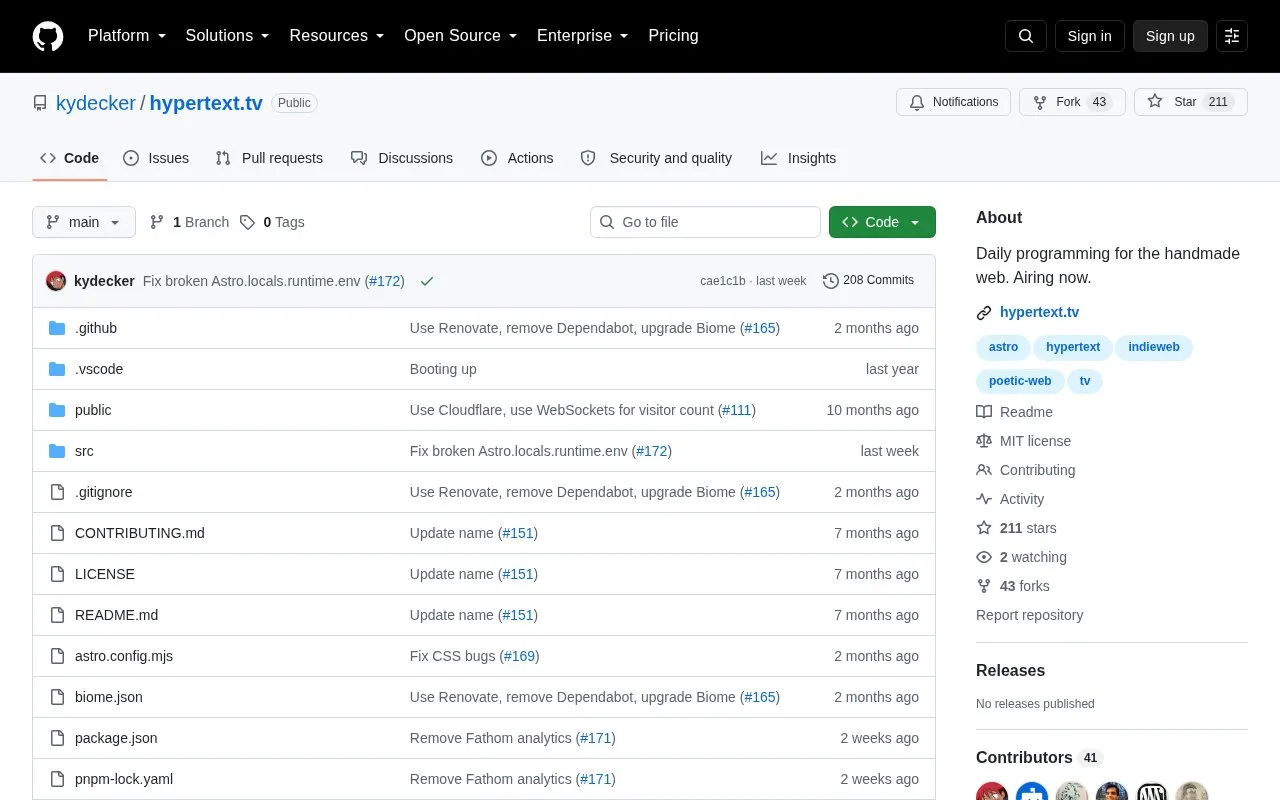This screenshot has width=1280, height=800.
Task: Expand the Open Source menu
Action: tap(461, 36)
